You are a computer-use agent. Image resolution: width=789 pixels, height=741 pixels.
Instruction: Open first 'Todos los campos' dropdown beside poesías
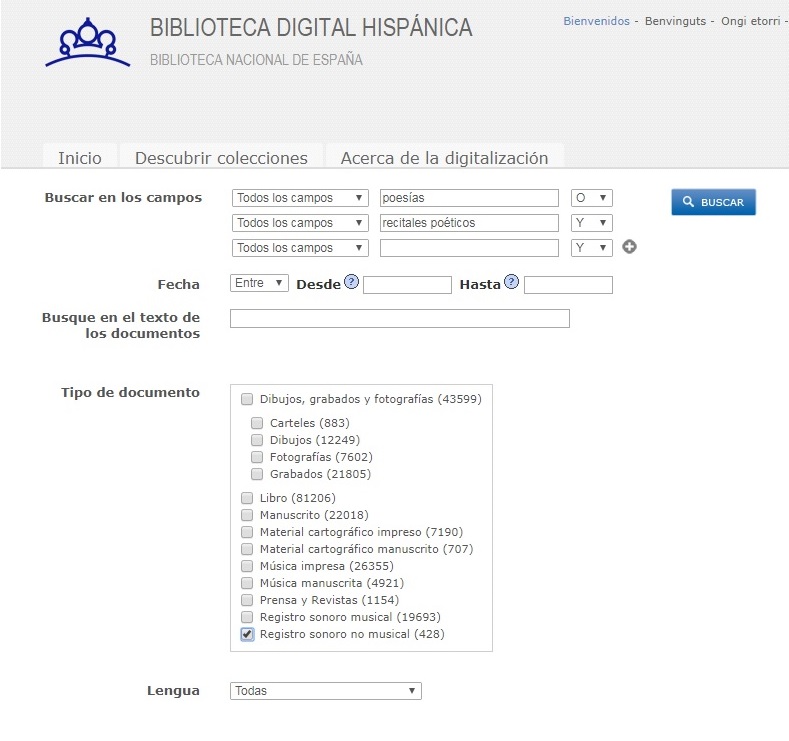(300, 198)
